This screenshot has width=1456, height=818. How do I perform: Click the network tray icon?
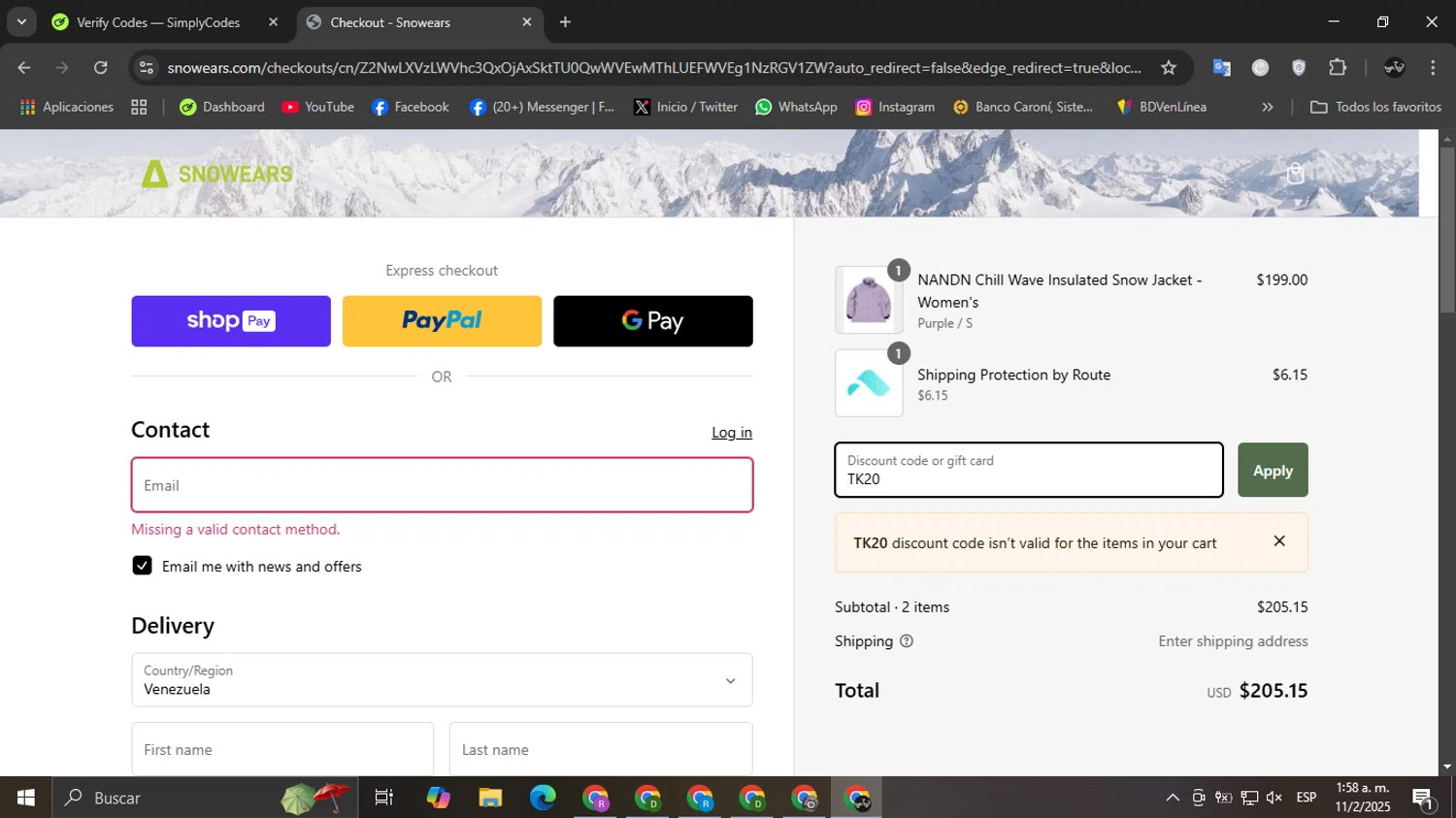point(1249,798)
